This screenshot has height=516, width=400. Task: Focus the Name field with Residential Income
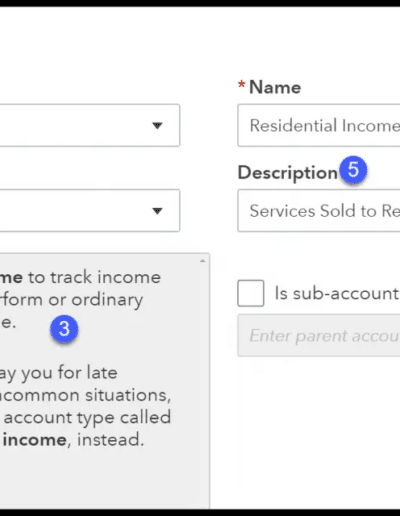[319, 125]
